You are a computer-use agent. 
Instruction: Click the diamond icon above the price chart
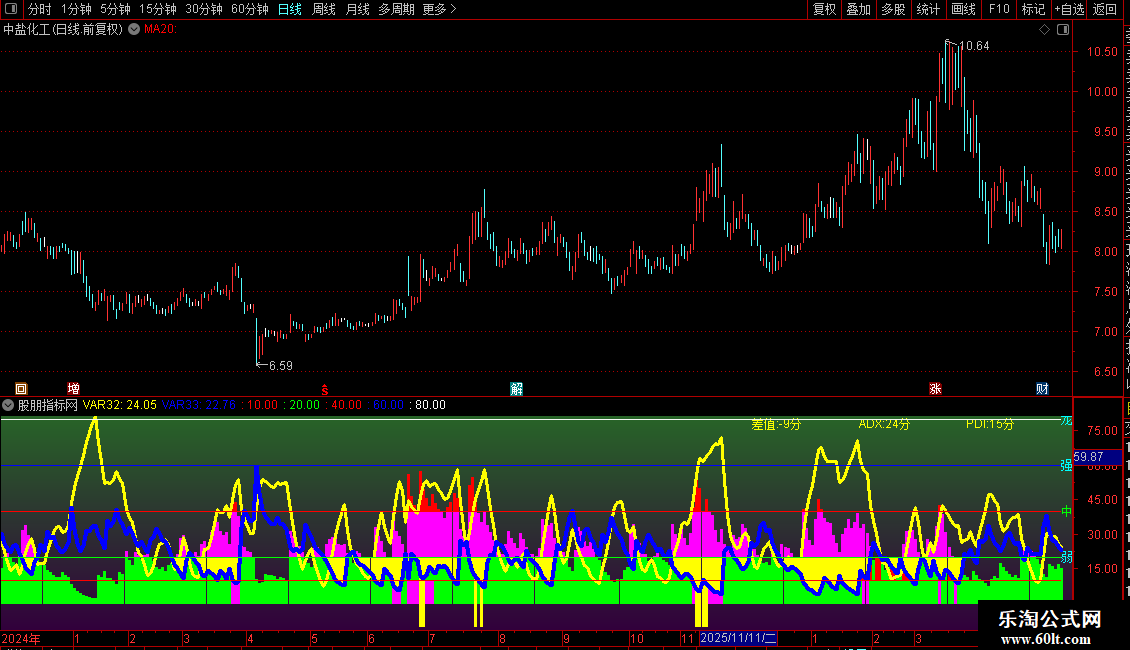click(x=1044, y=29)
